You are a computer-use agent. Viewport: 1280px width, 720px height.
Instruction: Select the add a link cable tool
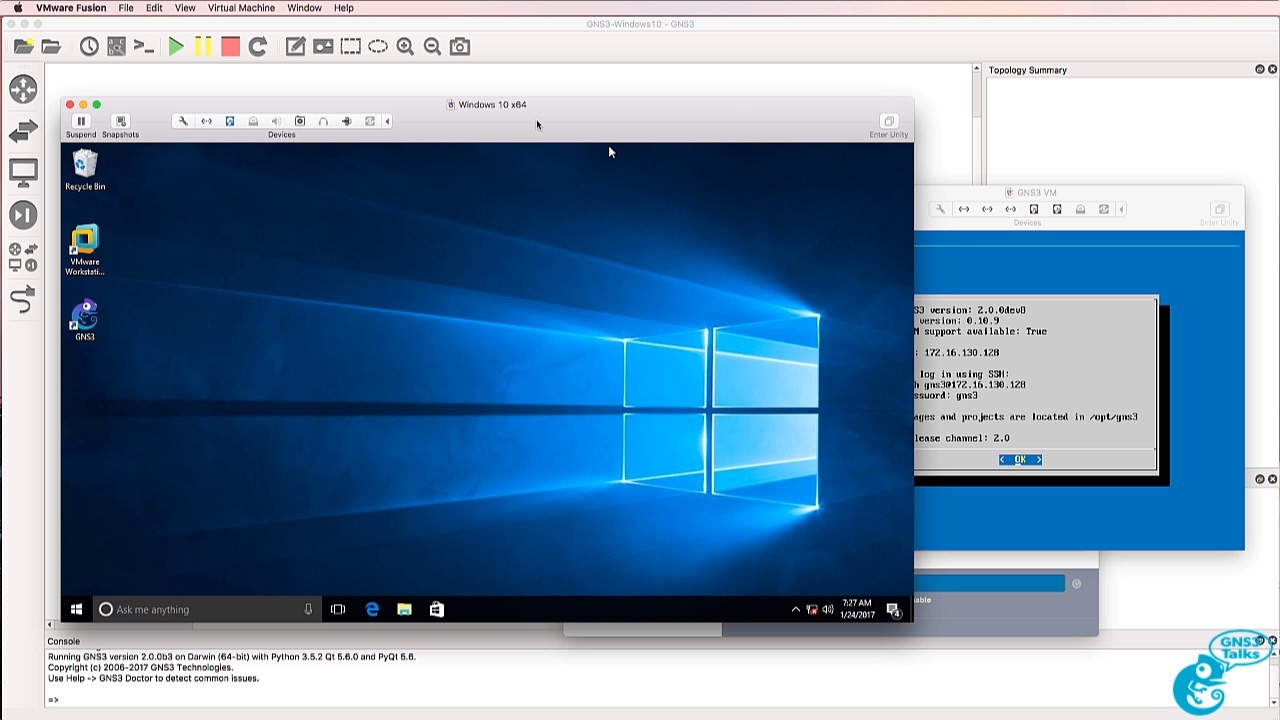click(23, 299)
